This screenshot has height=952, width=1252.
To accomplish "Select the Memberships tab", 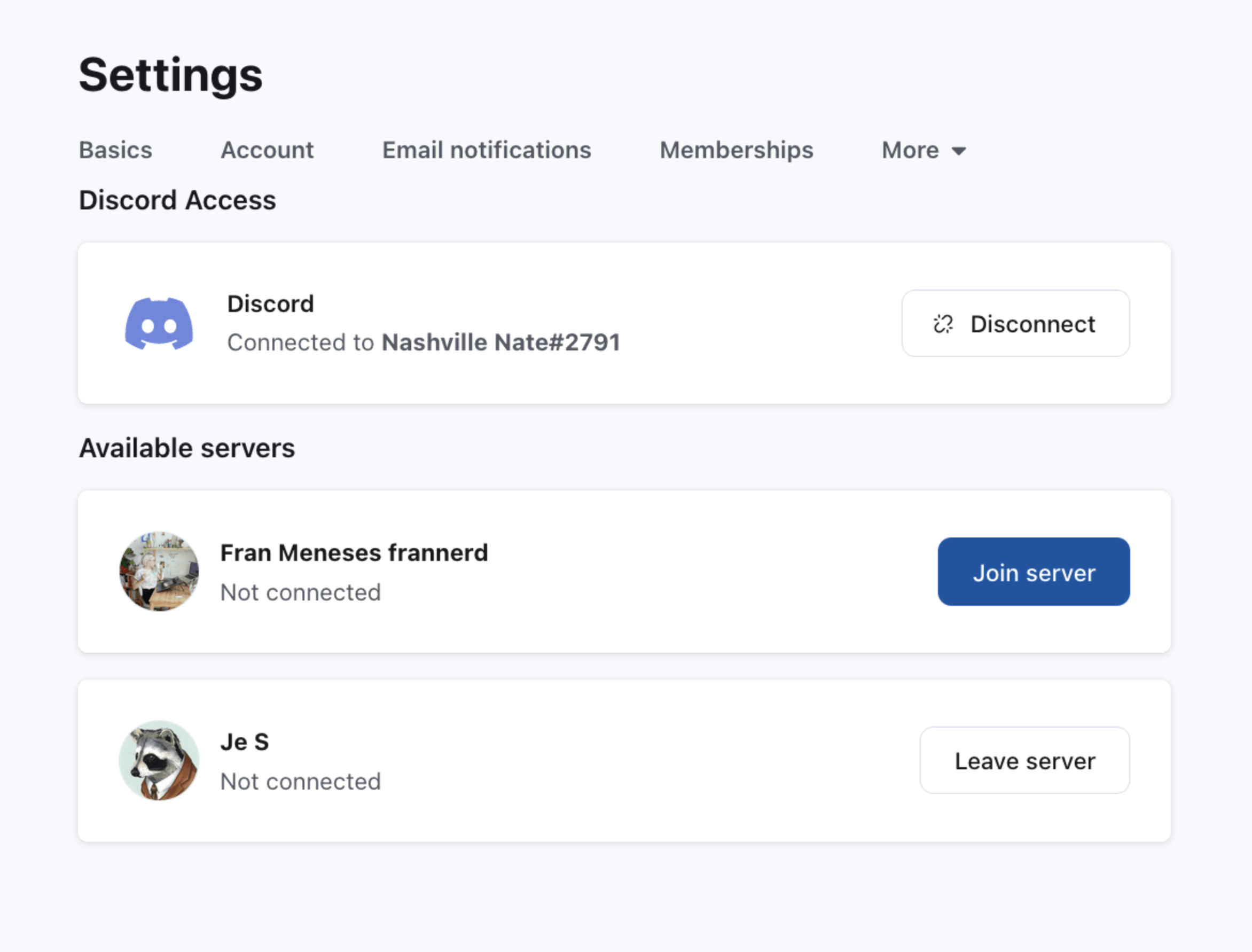I will tap(736, 150).
